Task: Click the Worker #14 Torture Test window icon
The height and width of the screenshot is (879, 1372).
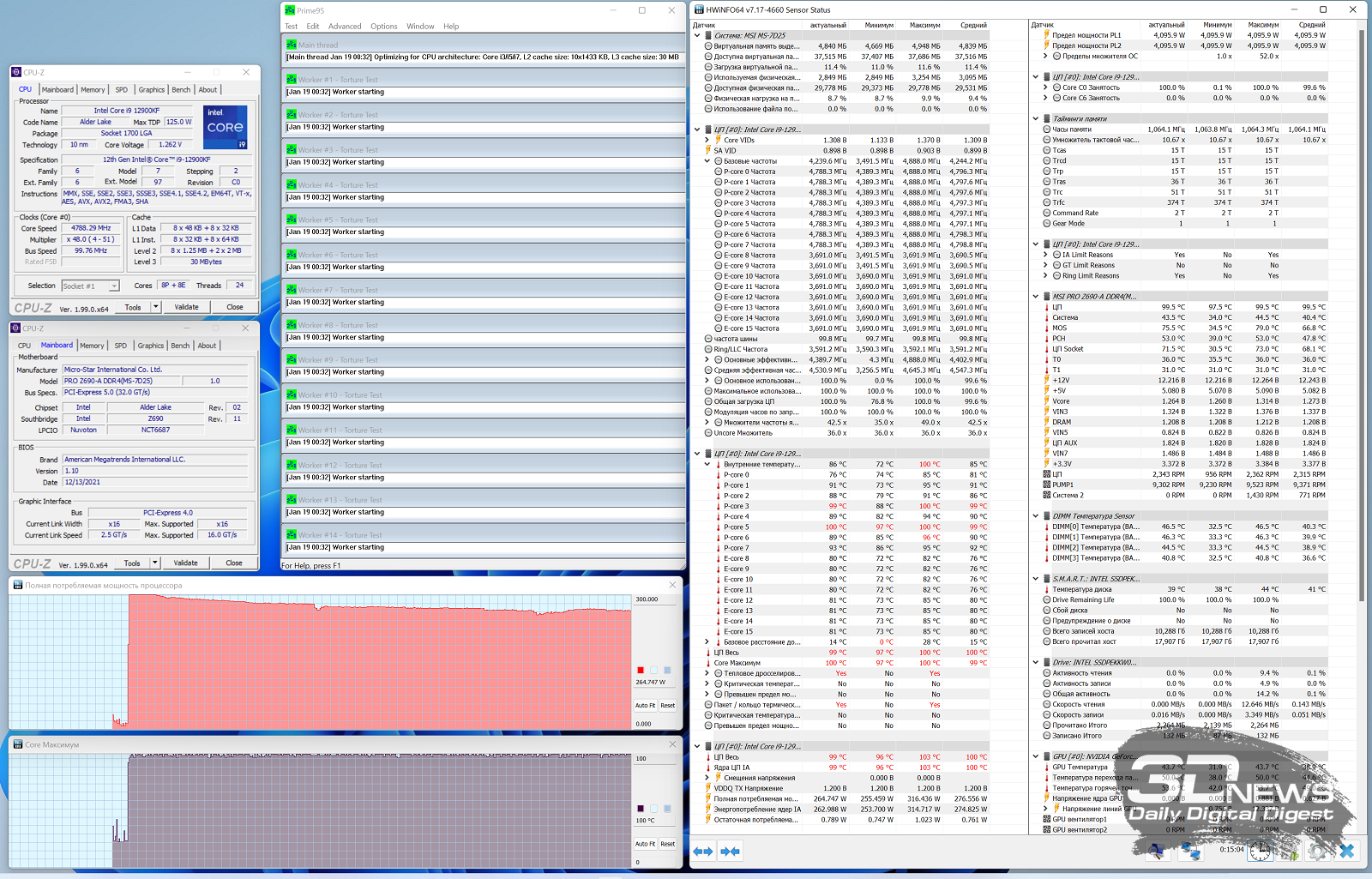Action: click(x=292, y=535)
